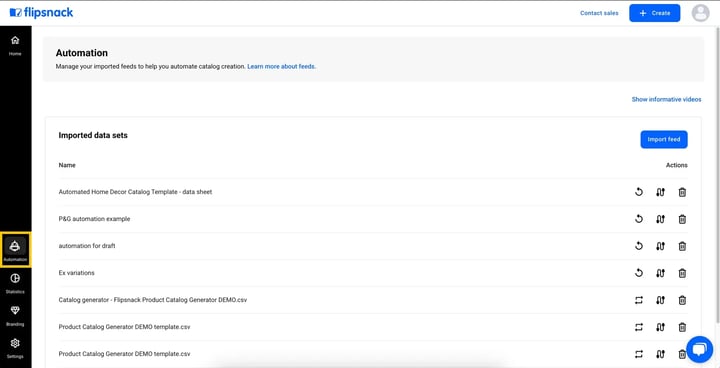Delete the Ex variations data set
Viewport: 720px width, 368px height.
coord(682,273)
